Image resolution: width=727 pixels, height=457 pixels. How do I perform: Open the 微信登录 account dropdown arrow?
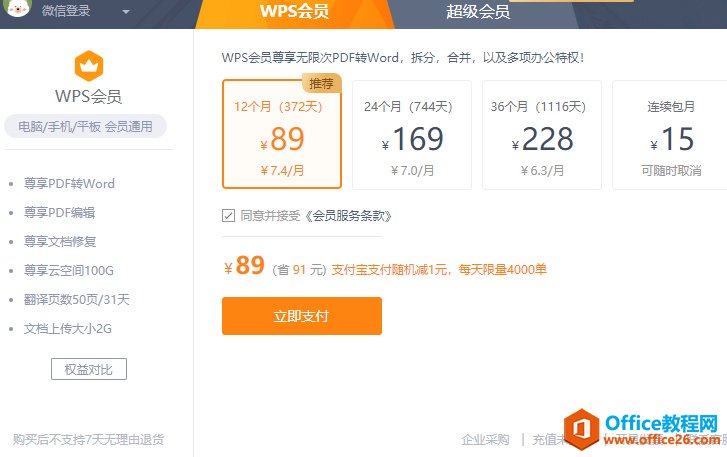(126, 12)
